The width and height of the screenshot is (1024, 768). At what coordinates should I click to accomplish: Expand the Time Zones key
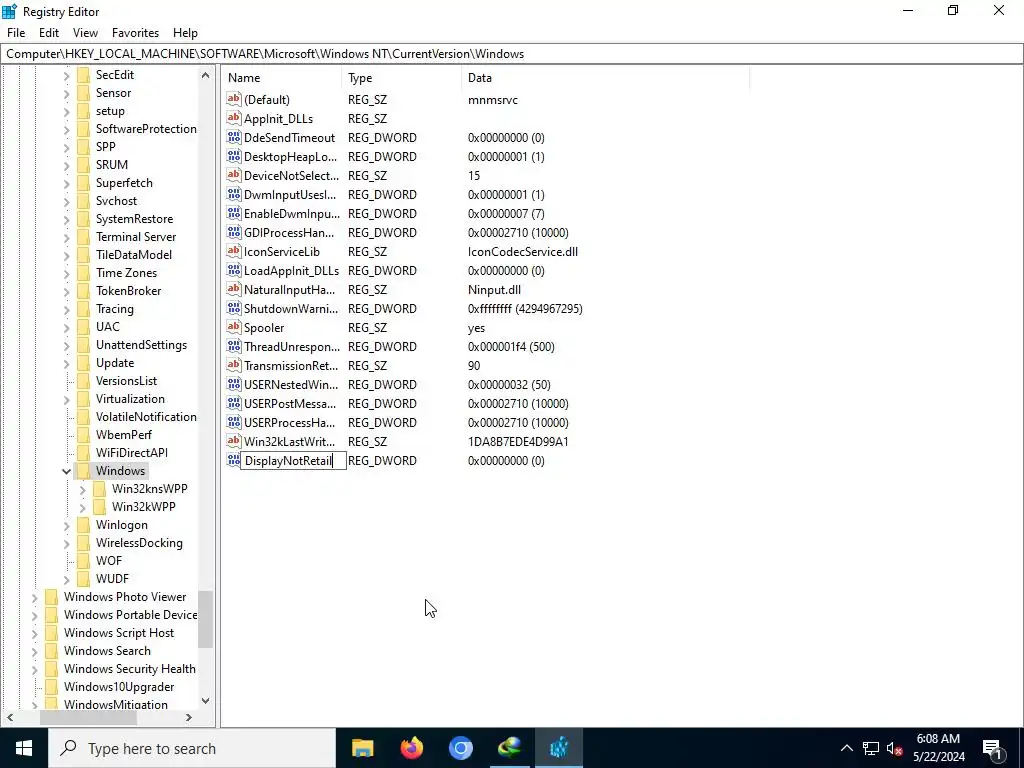pos(67,273)
